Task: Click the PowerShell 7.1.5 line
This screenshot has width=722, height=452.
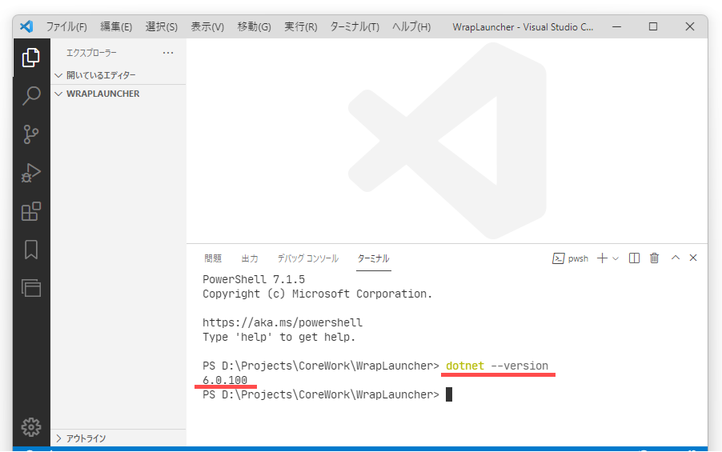Action: (x=254, y=279)
